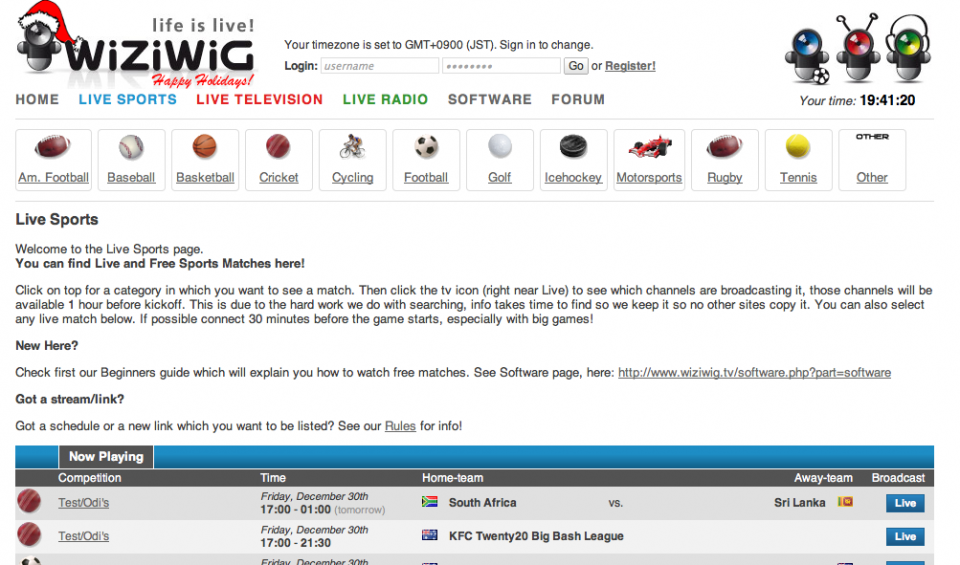Open the American Football category icon

[53, 147]
